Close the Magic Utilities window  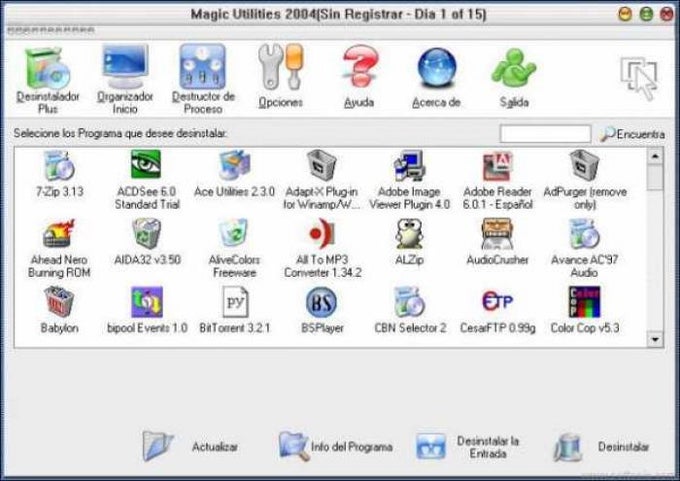coord(667,14)
